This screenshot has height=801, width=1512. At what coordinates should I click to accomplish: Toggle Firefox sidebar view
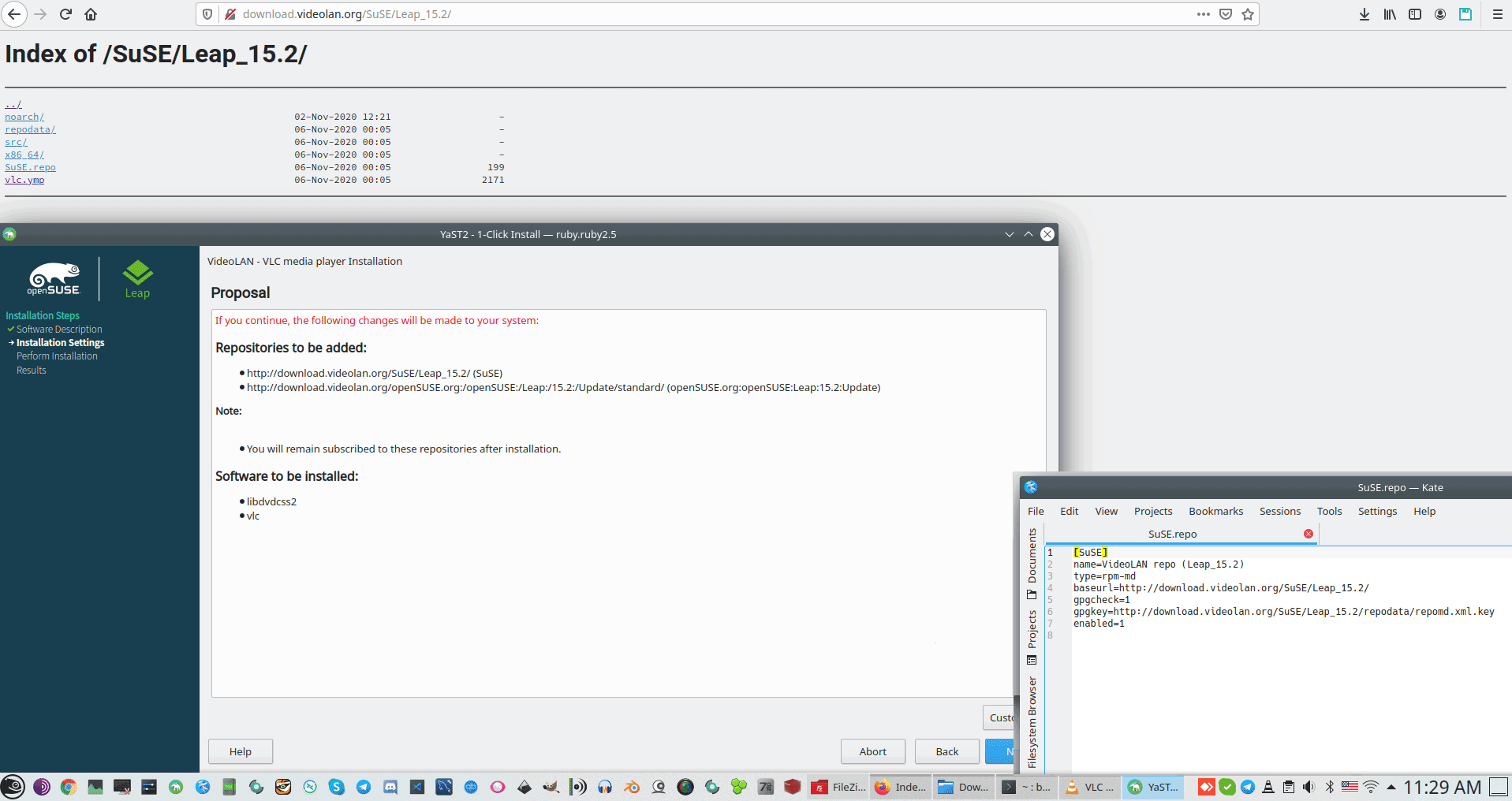[1415, 14]
